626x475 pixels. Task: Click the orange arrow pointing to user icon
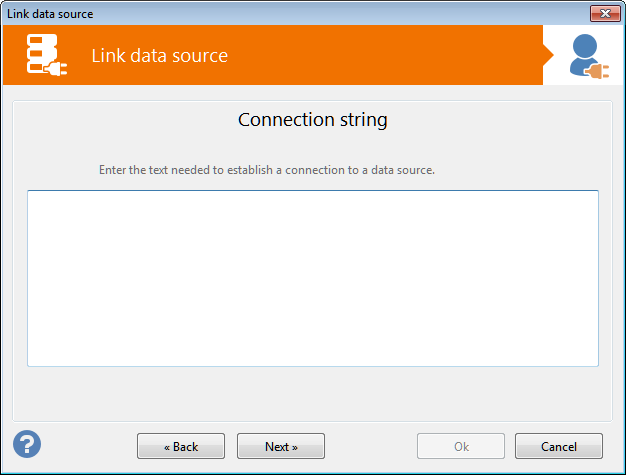(549, 55)
